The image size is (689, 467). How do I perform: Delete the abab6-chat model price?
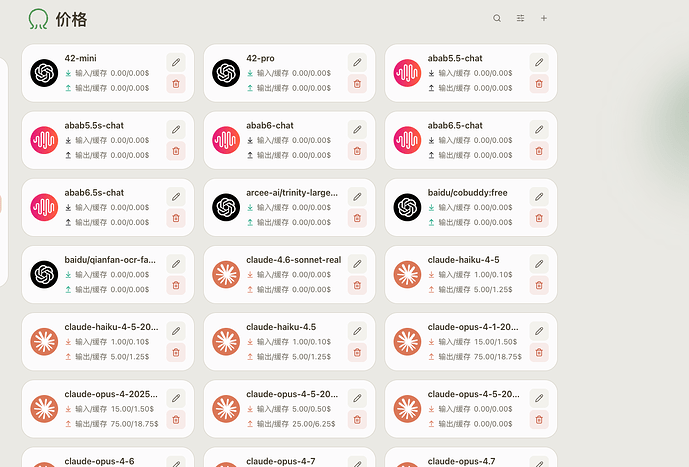357,151
